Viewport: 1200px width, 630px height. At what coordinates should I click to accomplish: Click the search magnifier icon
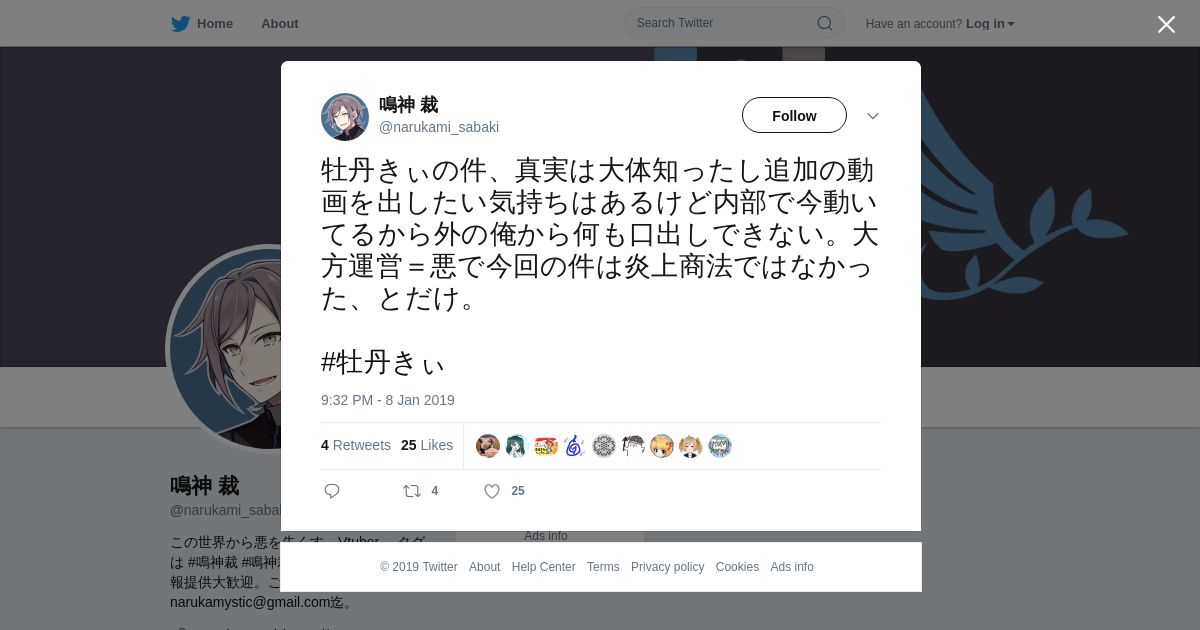click(x=824, y=23)
